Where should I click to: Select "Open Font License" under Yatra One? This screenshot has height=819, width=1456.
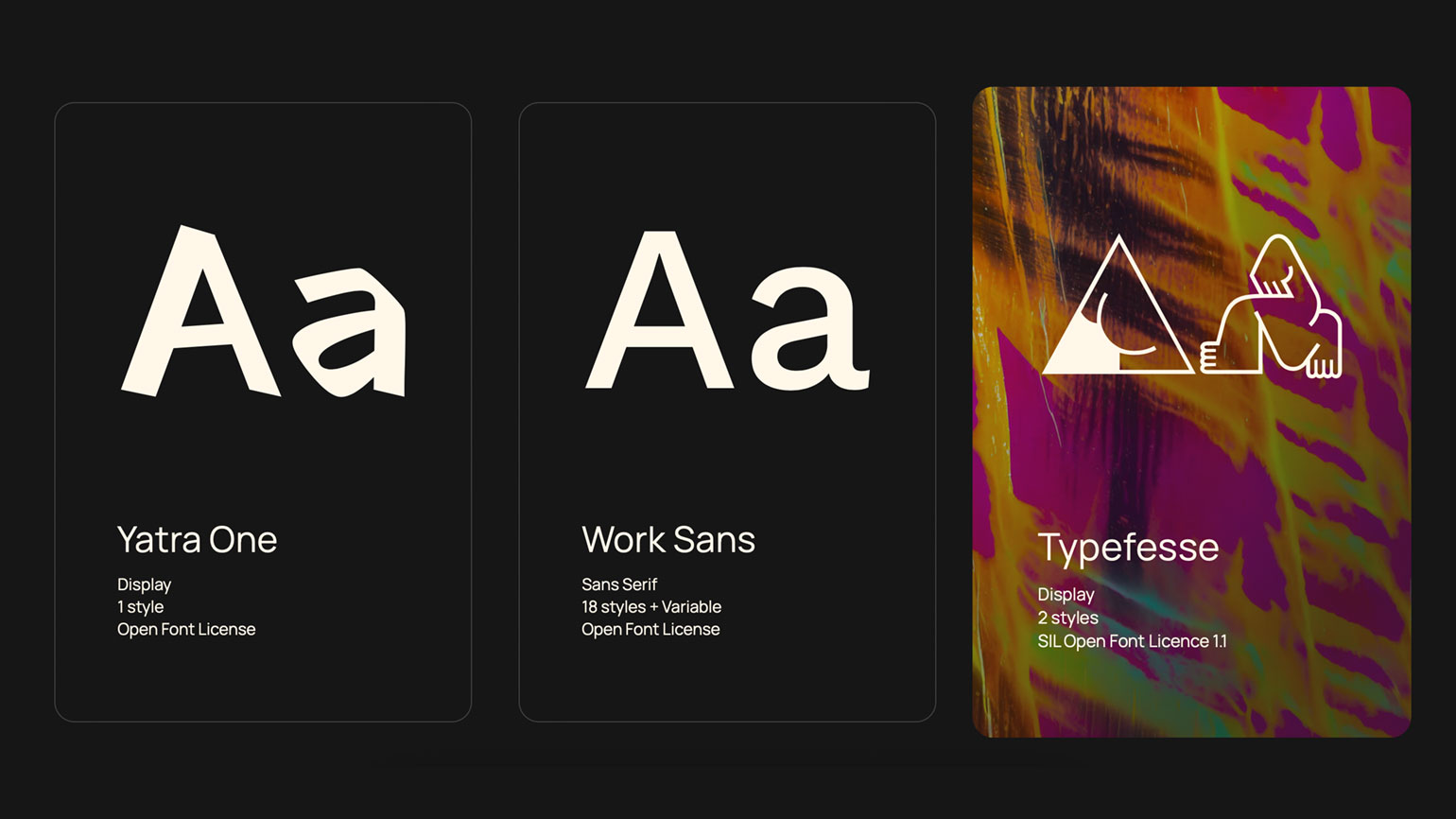pyautogui.click(x=186, y=630)
